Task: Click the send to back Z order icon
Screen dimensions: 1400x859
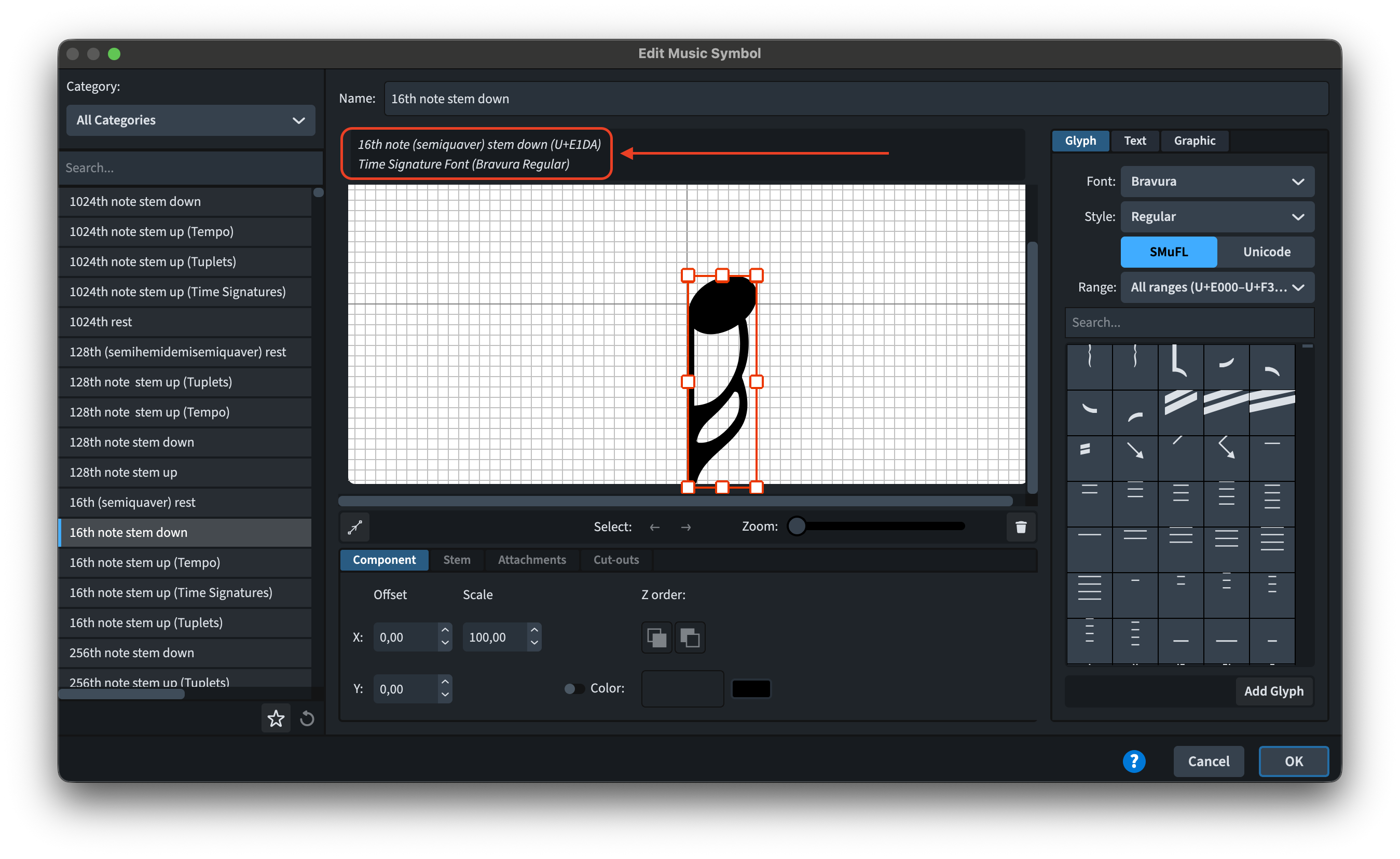Action: [690, 638]
